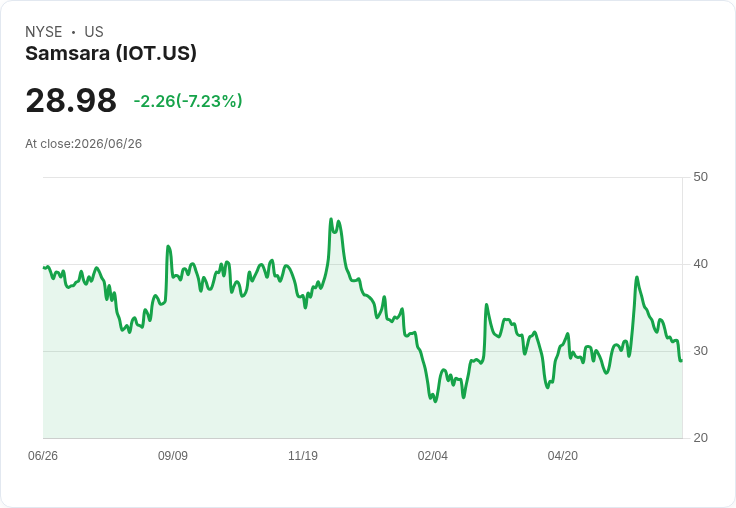Viewport: 736px width, 508px height.
Task: Click the -2.26(-7.23%) price change text
Action: coord(188,101)
